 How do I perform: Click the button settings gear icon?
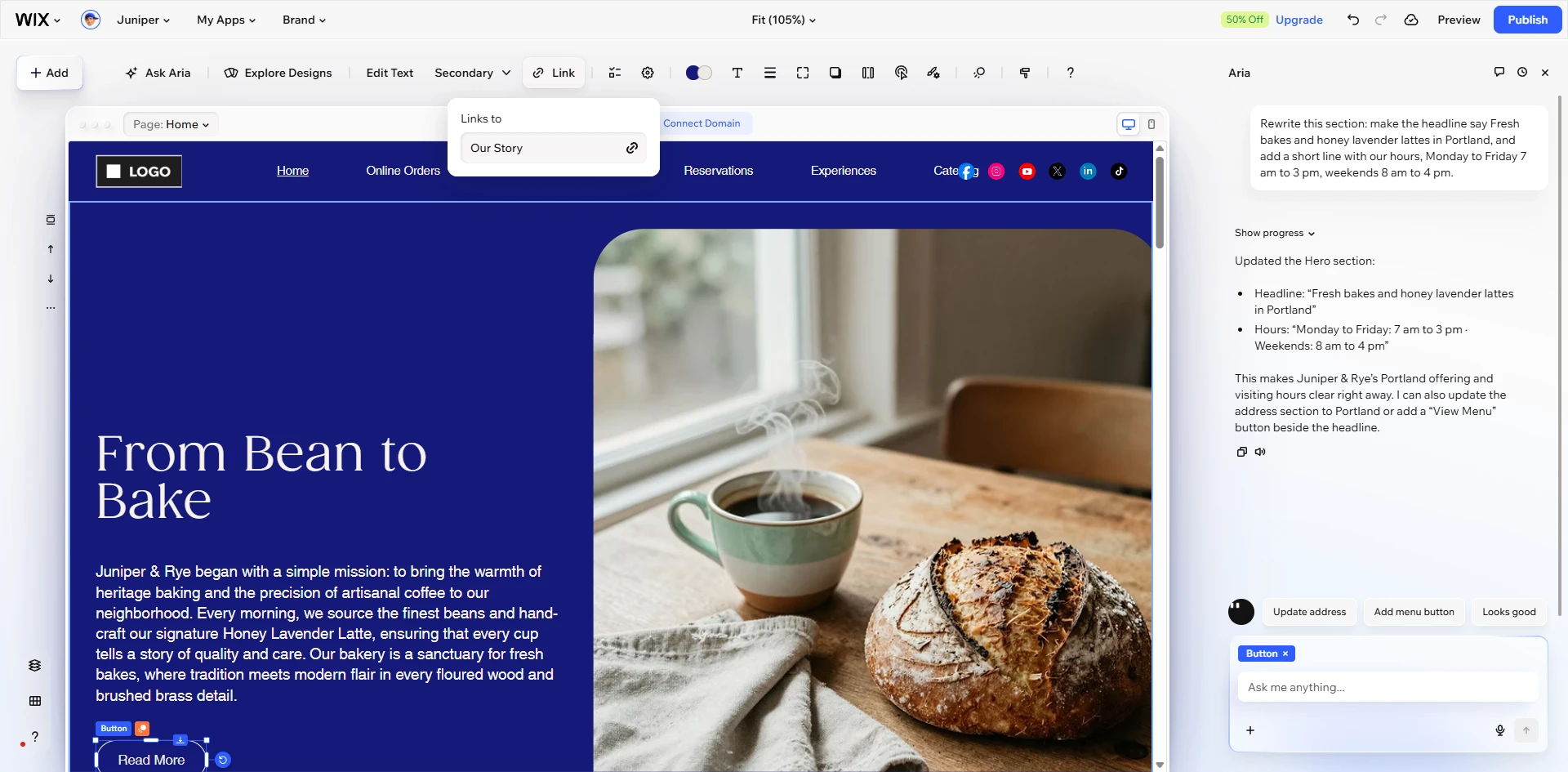pyautogui.click(x=648, y=73)
